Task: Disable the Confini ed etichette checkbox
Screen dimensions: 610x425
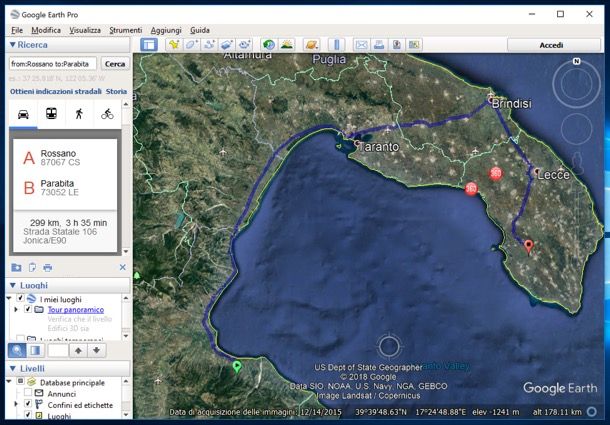Action: coord(28,404)
